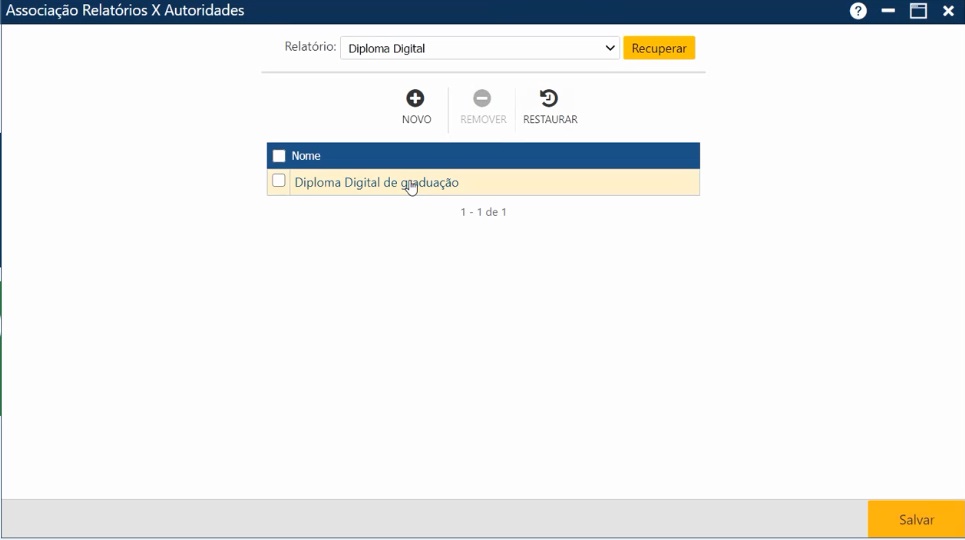Open the Relatório combo box showing Diploma Digital
This screenshot has height=540, width=965.
470,48
